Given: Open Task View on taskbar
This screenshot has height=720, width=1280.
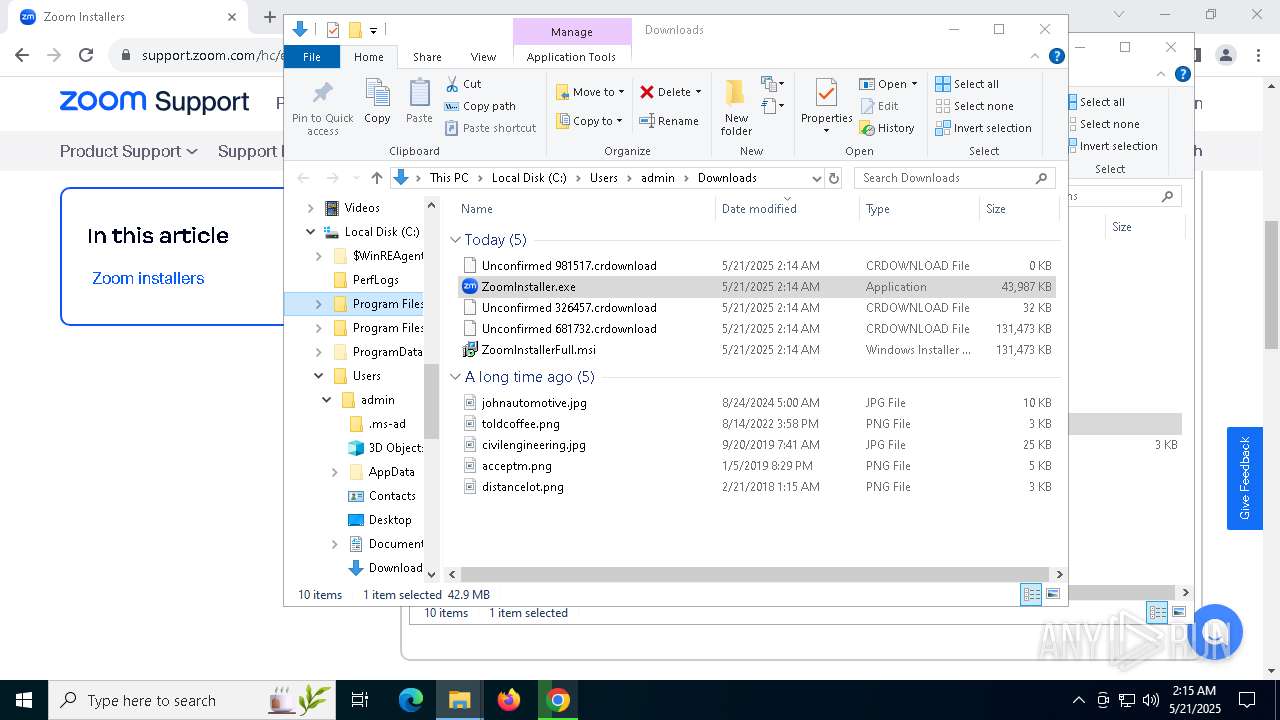Looking at the screenshot, I should (x=360, y=700).
